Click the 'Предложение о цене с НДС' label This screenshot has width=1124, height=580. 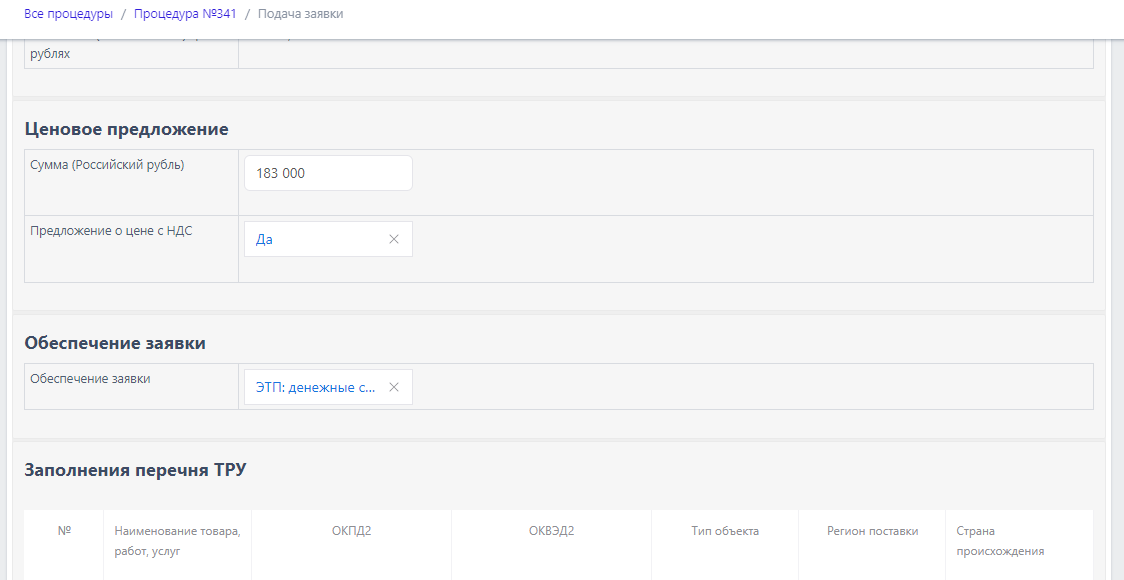point(111,231)
